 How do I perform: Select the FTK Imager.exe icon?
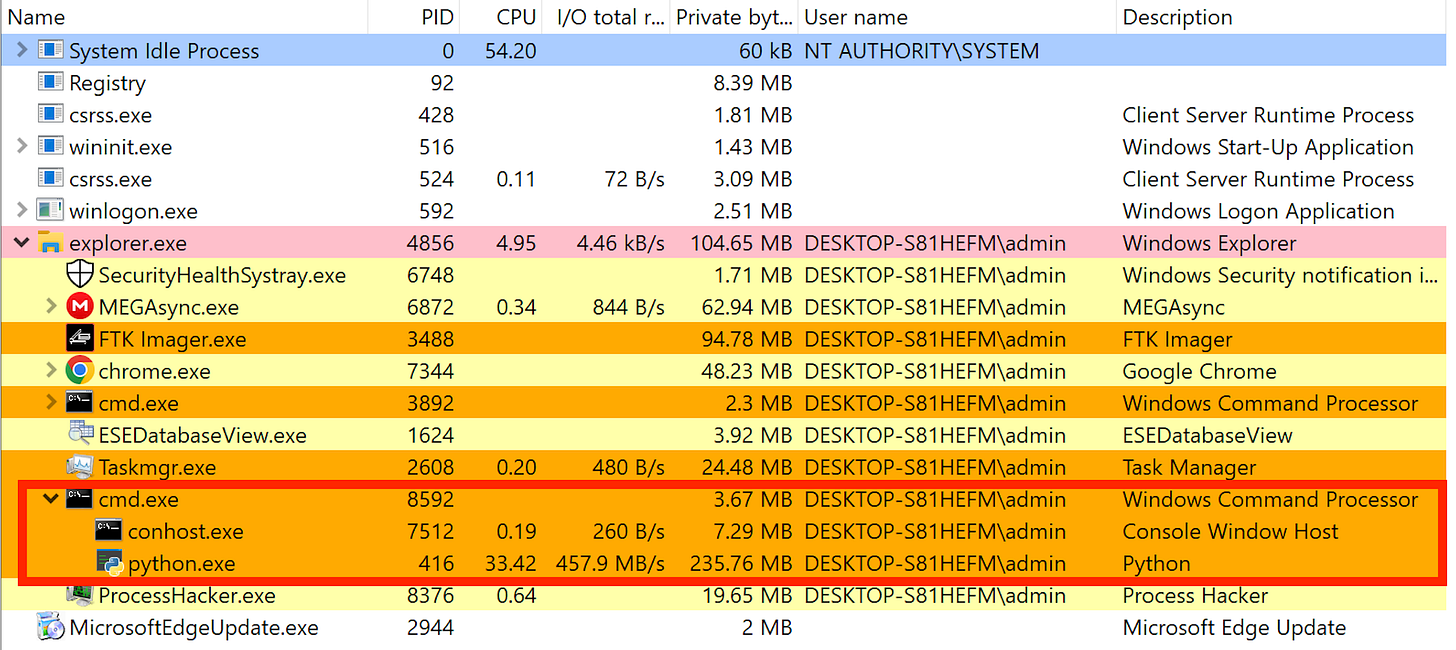click(80, 339)
